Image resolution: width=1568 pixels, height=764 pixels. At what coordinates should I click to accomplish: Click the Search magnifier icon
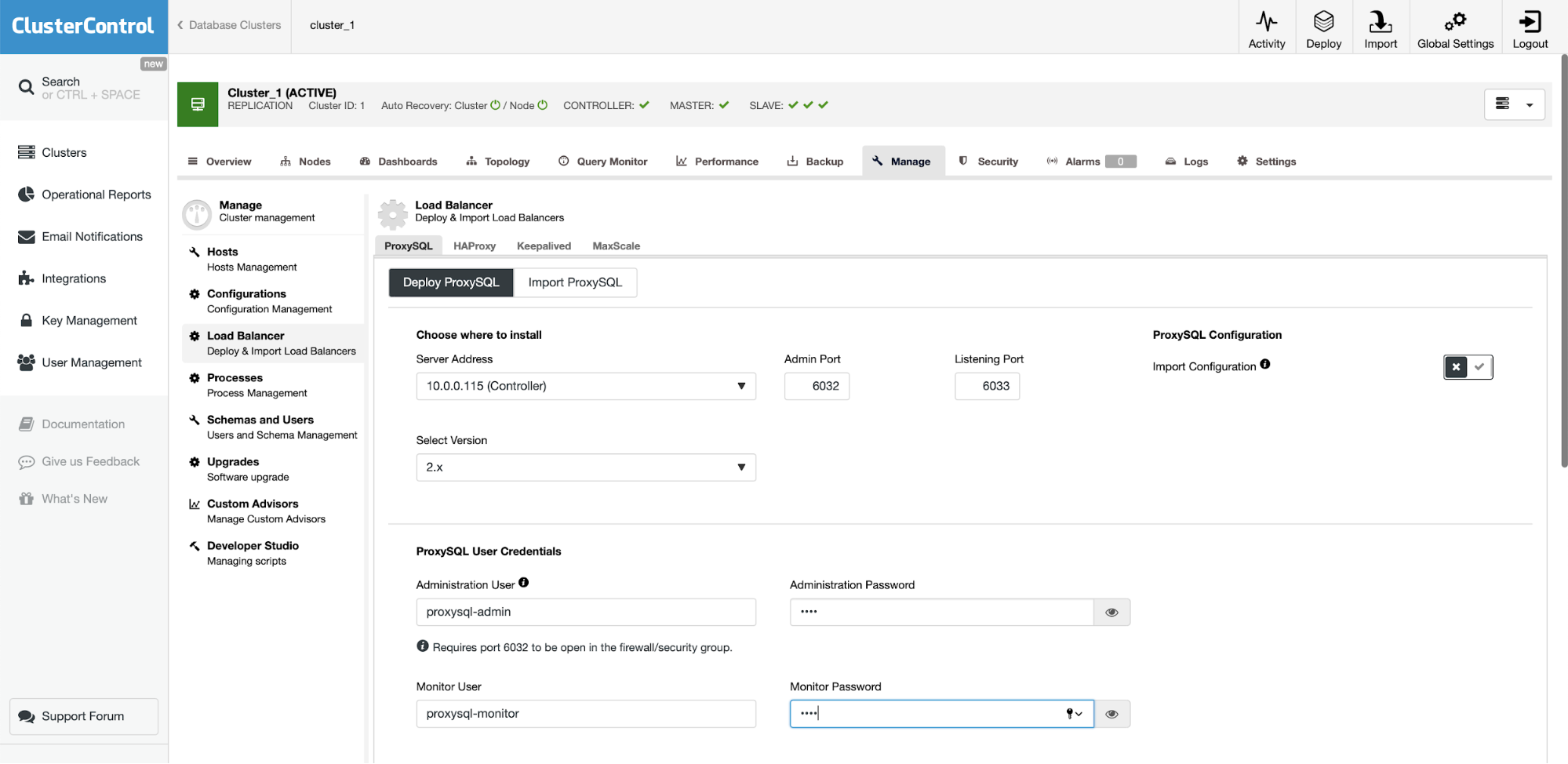pyautogui.click(x=26, y=87)
